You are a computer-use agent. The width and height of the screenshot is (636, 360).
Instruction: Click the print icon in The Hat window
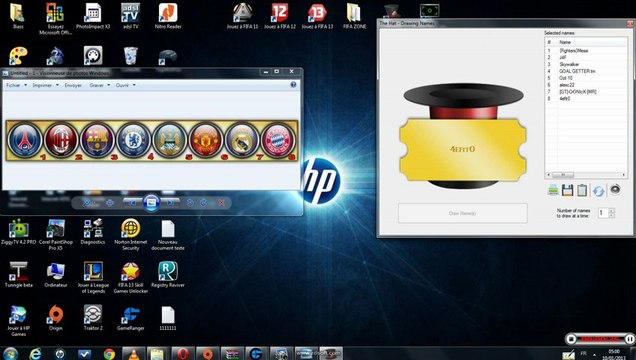[553, 190]
